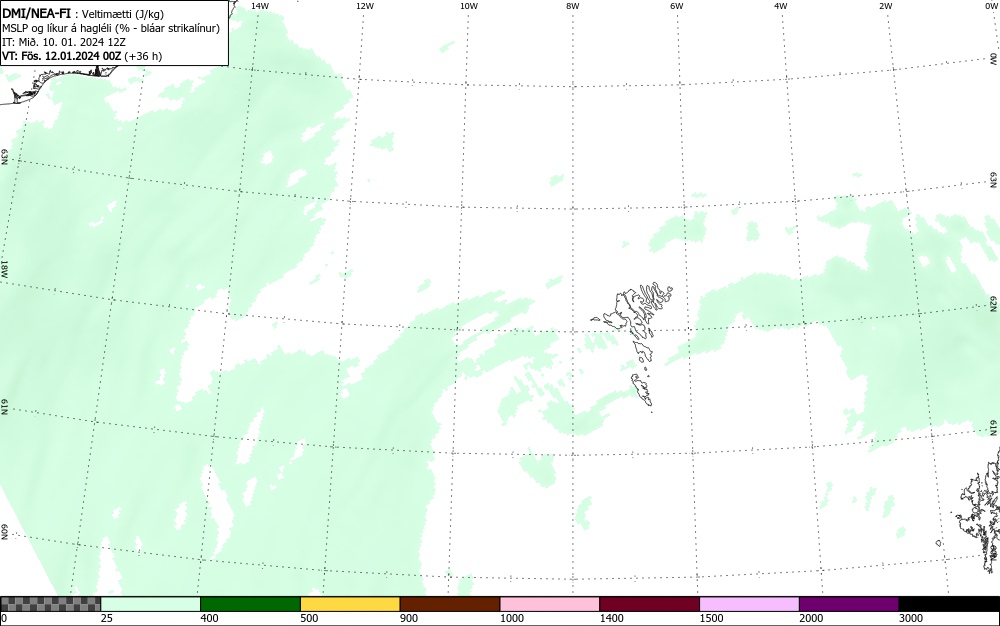Click the legend value '3000'
Screen dimensions: 1000x626
(911, 618)
